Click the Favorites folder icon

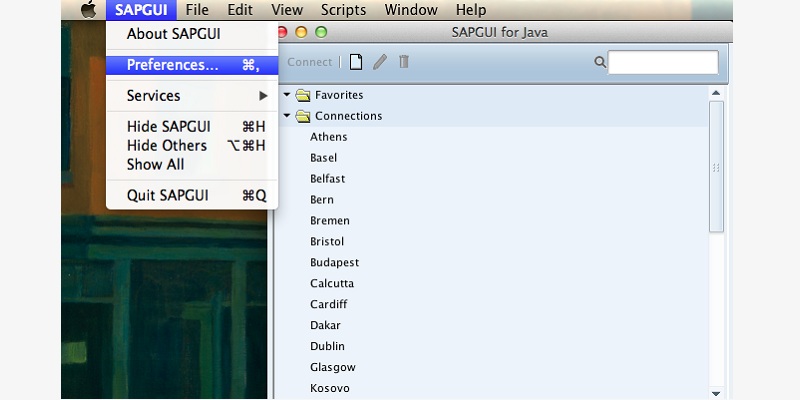[x=303, y=95]
